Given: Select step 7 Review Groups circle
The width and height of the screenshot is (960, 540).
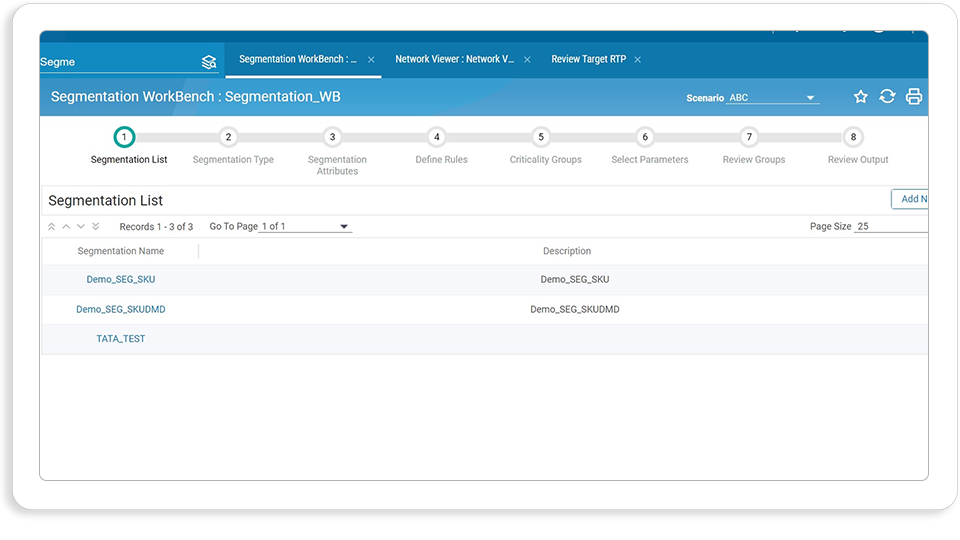Looking at the screenshot, I should [x=749, y=137].
